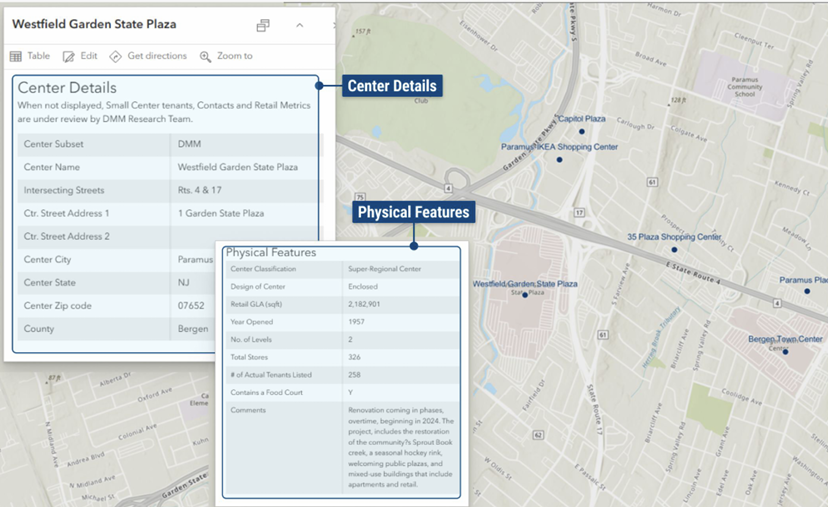828x507 pixels.
Task: Click Zoom to
Action: pyautogui.click(x=226, y=56)
